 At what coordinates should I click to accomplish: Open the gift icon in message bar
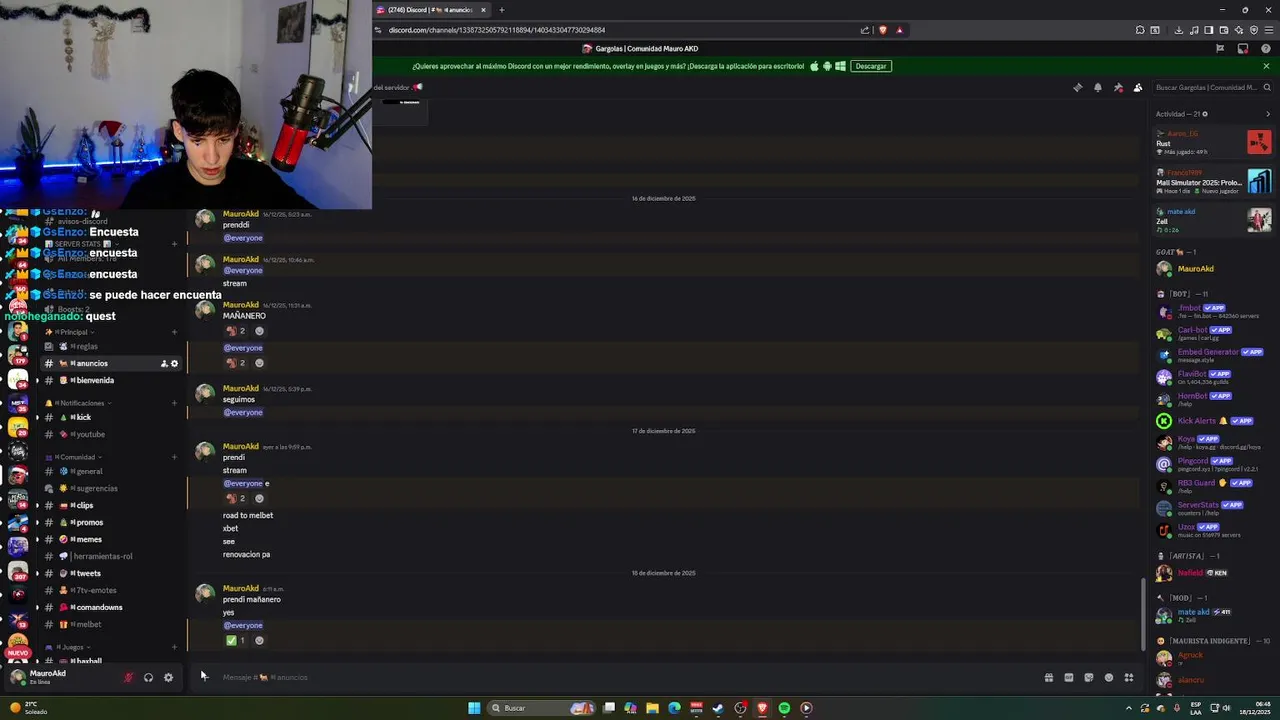[x=1048, y=677]
